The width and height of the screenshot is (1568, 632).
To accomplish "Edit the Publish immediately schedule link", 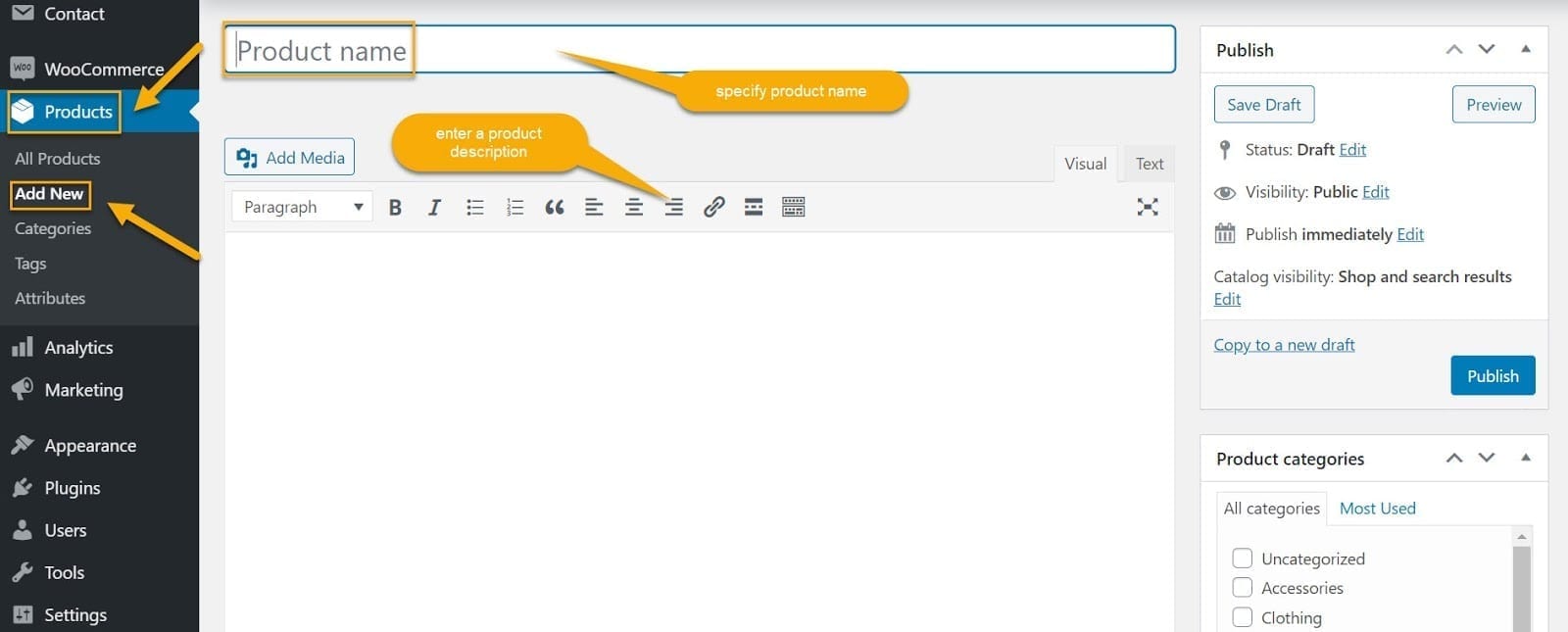I will pos(1410,234).
